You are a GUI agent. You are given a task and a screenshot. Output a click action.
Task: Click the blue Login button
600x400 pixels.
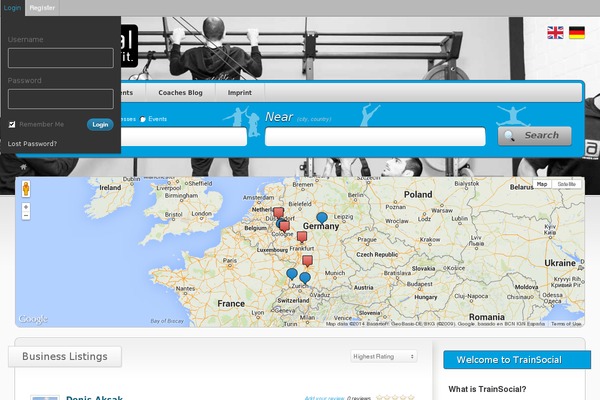(x=100, y=124)
